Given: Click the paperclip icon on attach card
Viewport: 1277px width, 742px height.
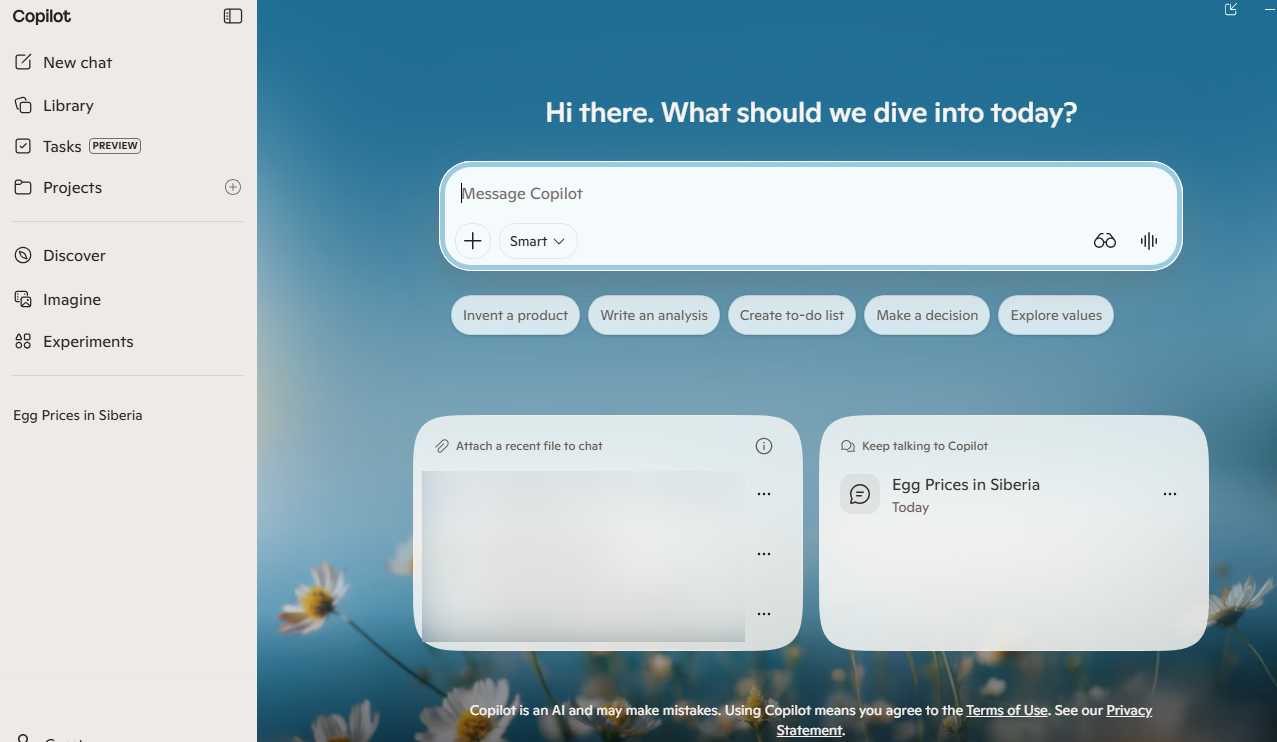Looking at the screenshot, I should pyautogui.click(x=442, y=446).
